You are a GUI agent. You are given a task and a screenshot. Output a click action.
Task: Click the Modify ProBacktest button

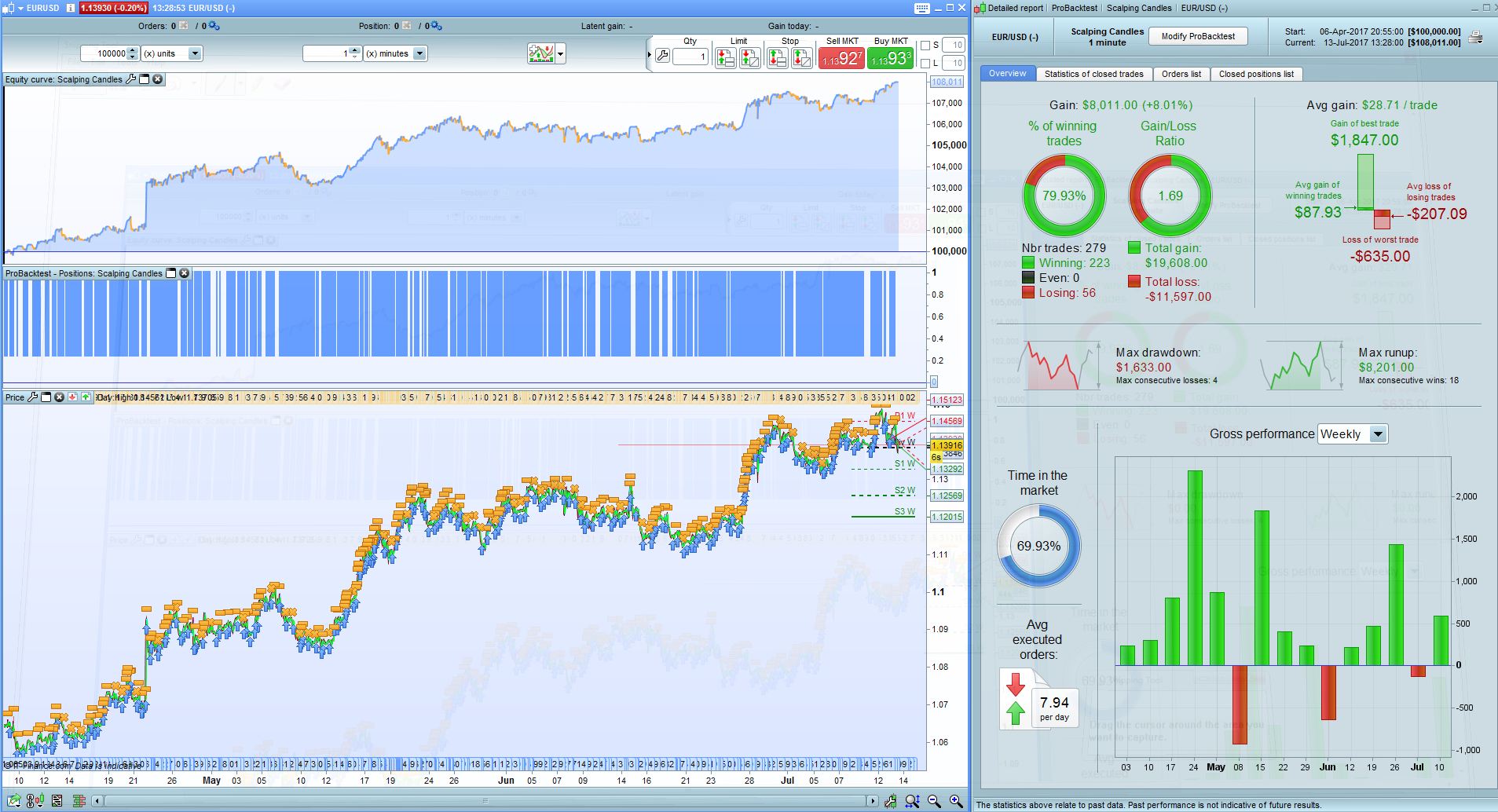point(1199,36)
